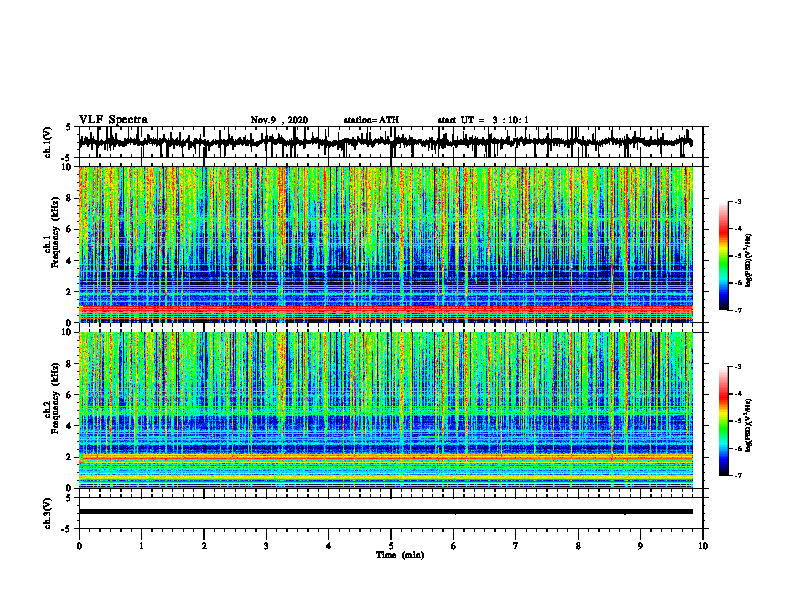The image size is (792, 612).
Task: Click the "-3" label on ch.1 color scale
Action: [738, 202]
